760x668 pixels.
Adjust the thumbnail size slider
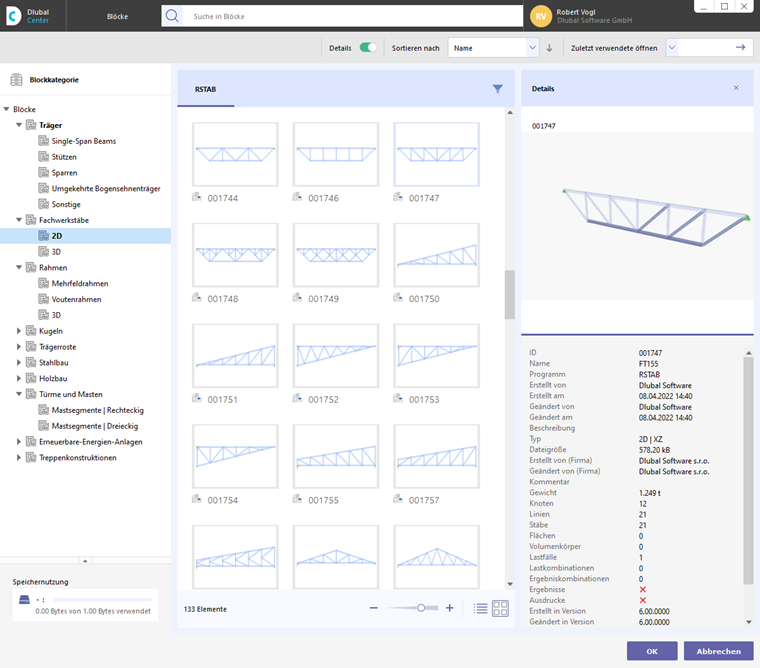(x=421, y=608)
